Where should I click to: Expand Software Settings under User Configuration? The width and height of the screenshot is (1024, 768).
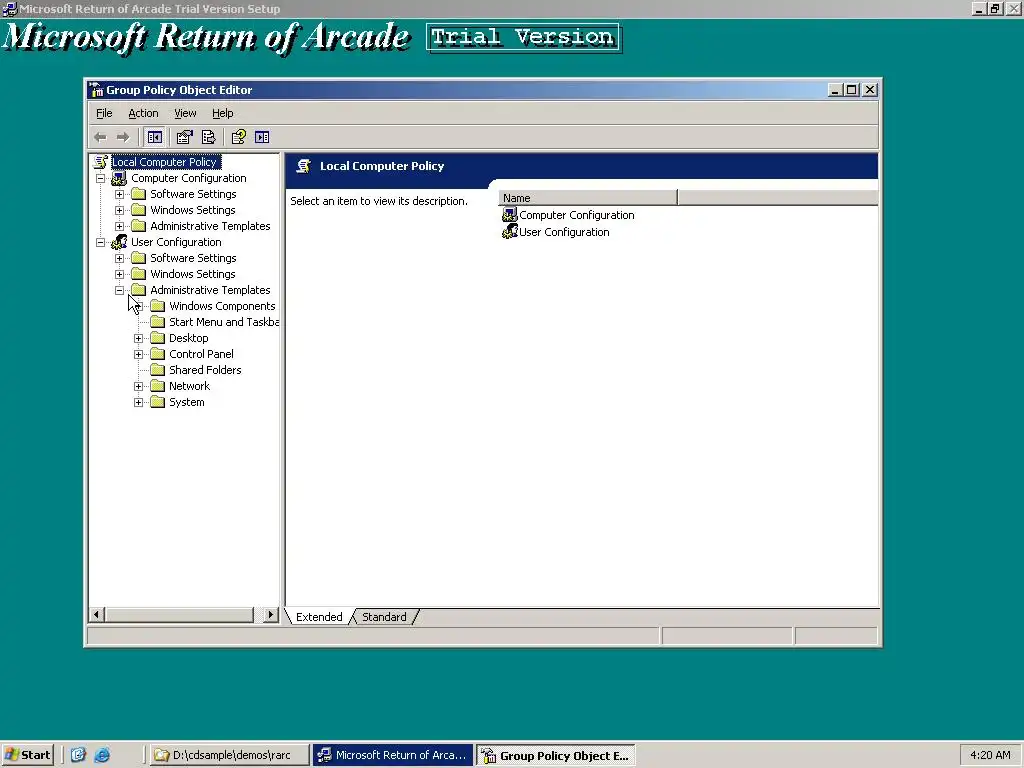[120, 259]
